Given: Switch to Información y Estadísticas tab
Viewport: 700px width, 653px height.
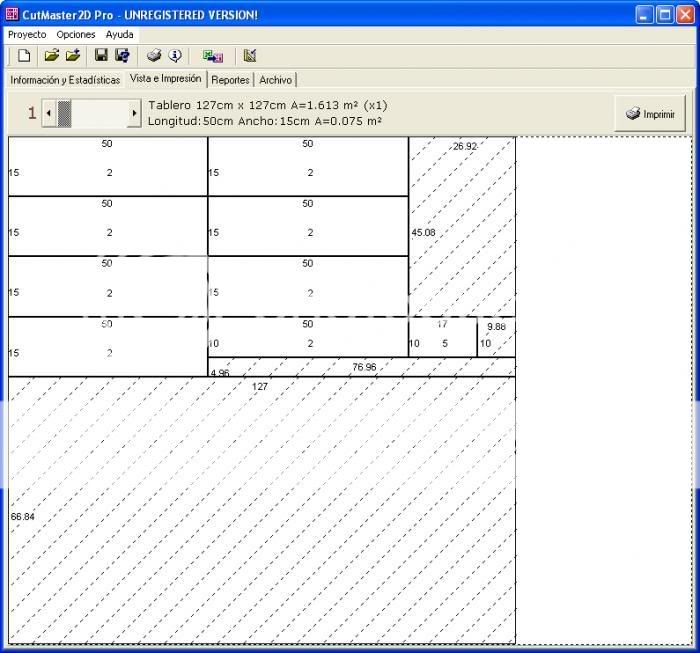Looking at the screenshot, I should (x=65, y=80).
